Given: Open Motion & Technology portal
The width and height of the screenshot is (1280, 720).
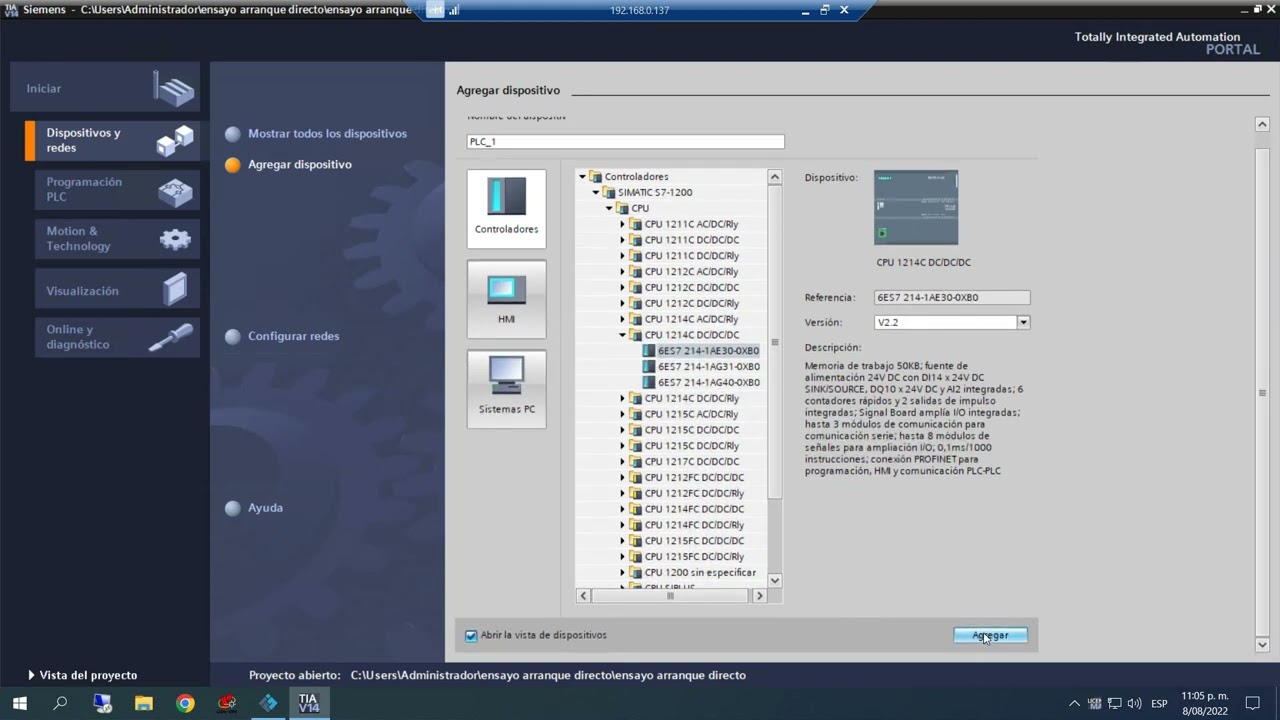Looking at the screenshot, I should [117, 238].
